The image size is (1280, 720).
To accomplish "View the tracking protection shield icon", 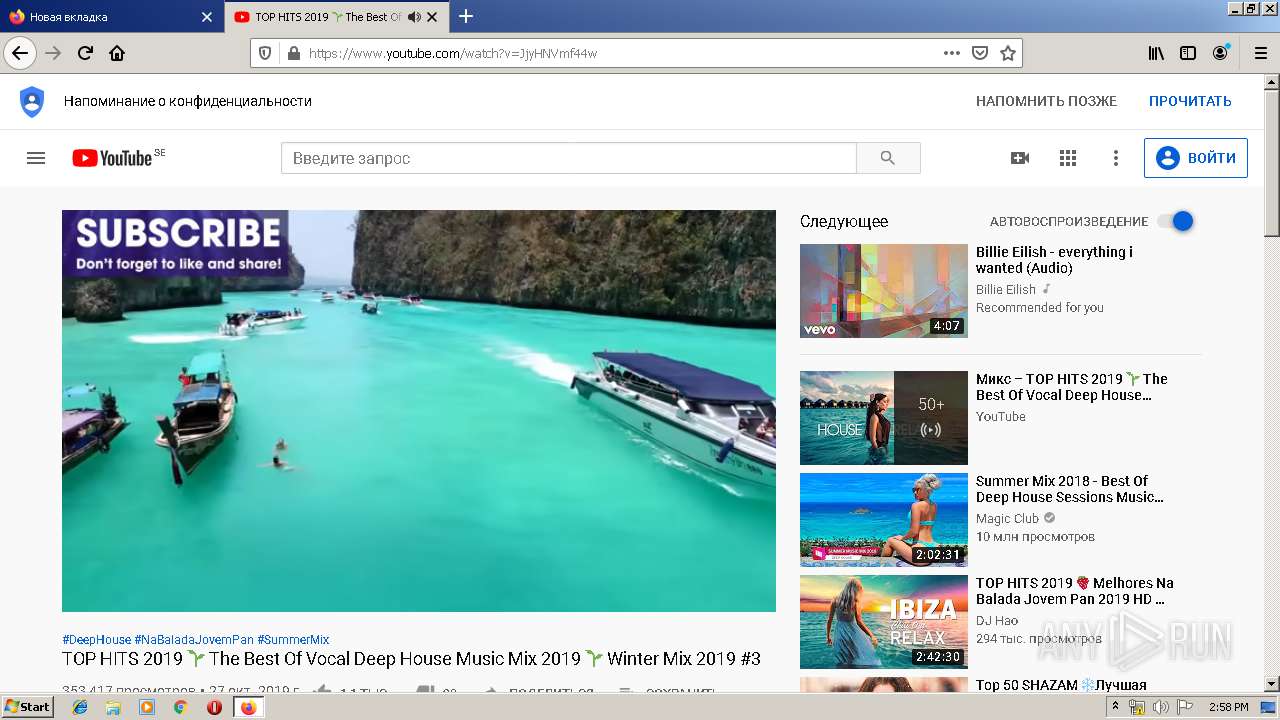I will click(265, 53).
